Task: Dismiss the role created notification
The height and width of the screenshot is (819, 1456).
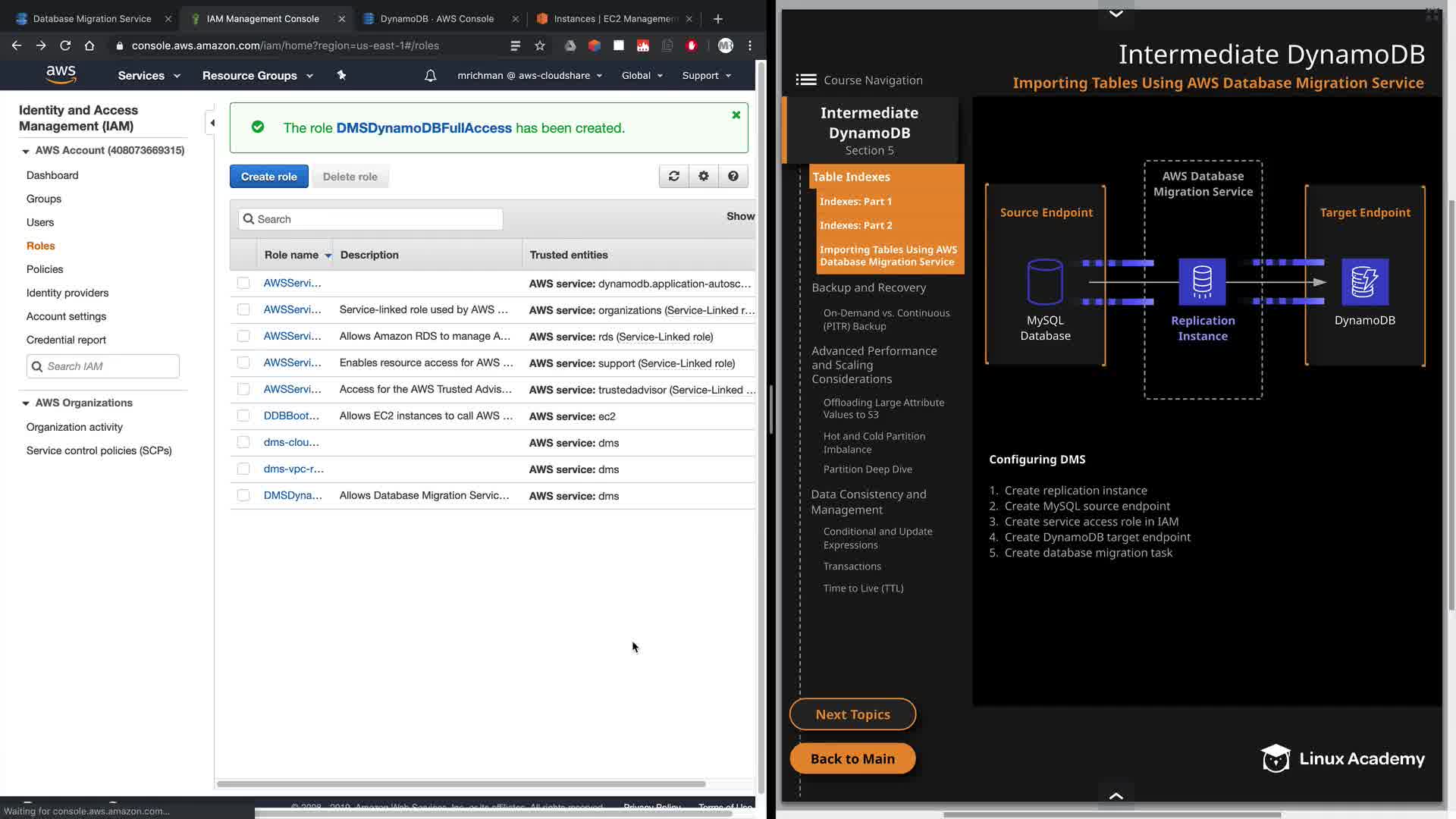Action: 736,115
